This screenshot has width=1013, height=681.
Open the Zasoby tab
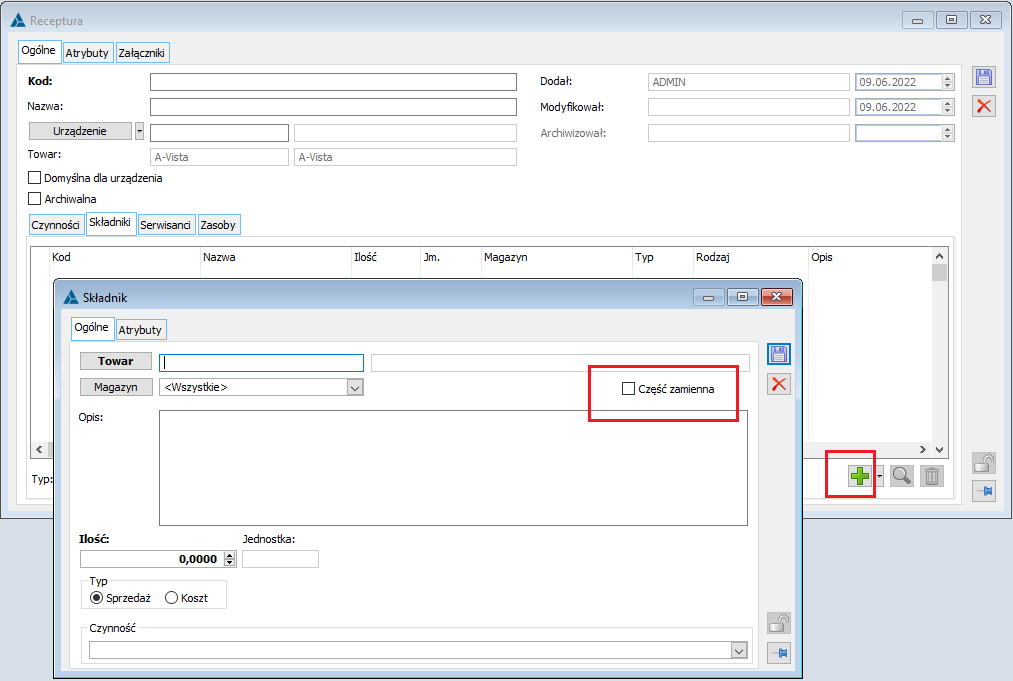click(x=218, y=225)
